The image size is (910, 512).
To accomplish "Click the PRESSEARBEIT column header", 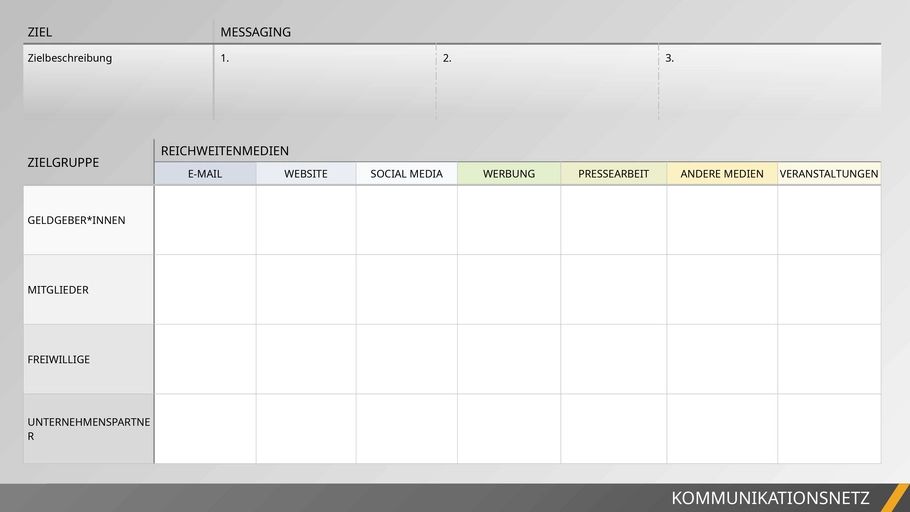I will pos(613,174).
